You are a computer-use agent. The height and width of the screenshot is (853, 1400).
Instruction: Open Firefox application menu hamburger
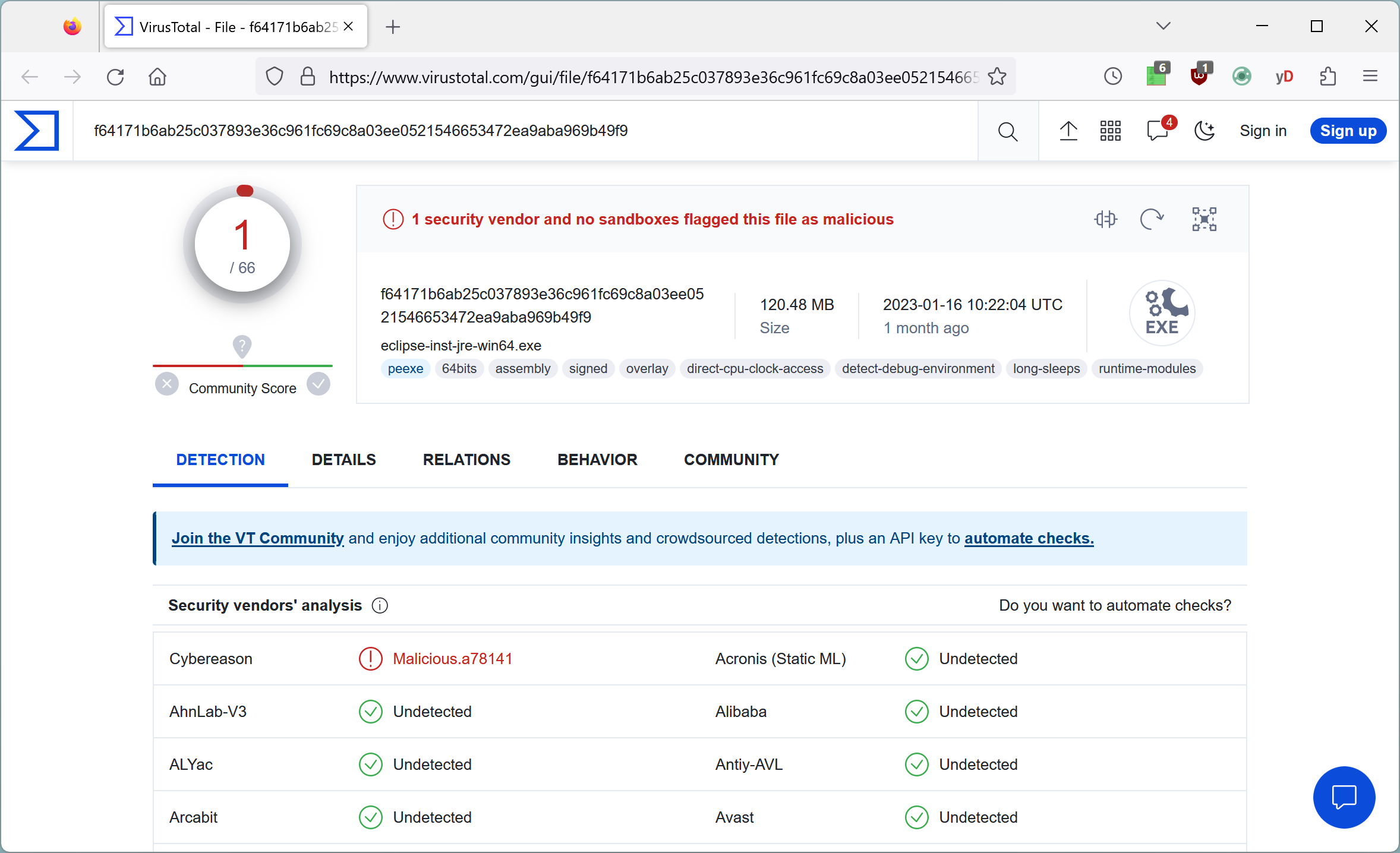click(x=1370, y=76)
